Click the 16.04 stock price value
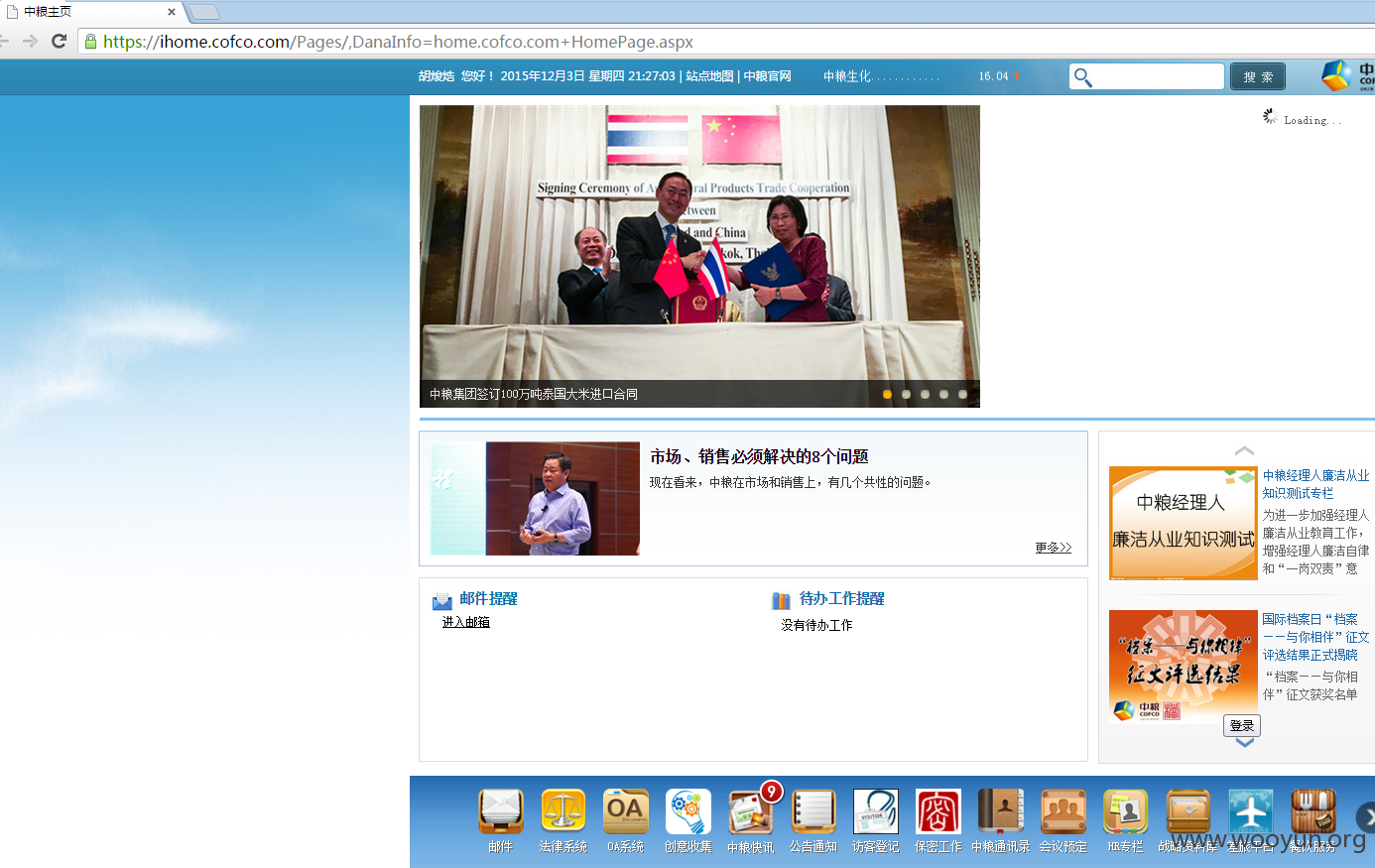 (993, 76)
